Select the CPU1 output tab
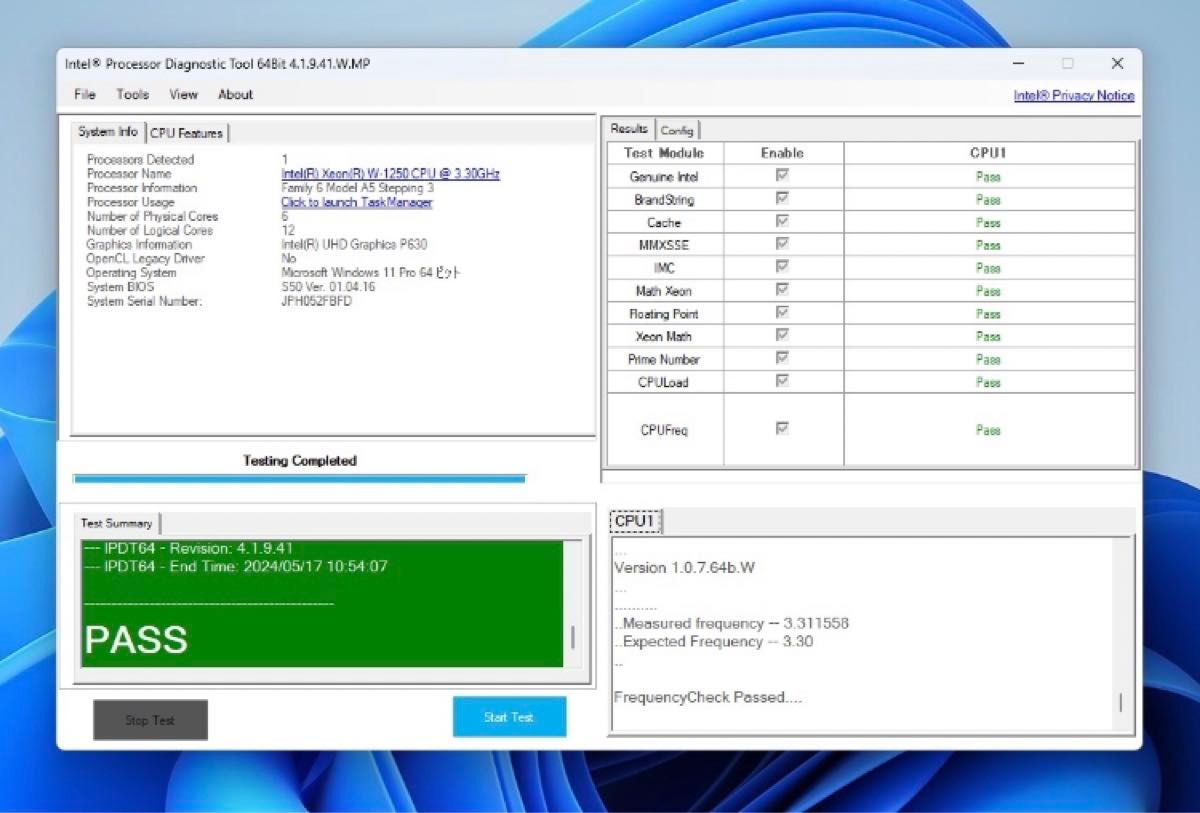 [634, 521]
